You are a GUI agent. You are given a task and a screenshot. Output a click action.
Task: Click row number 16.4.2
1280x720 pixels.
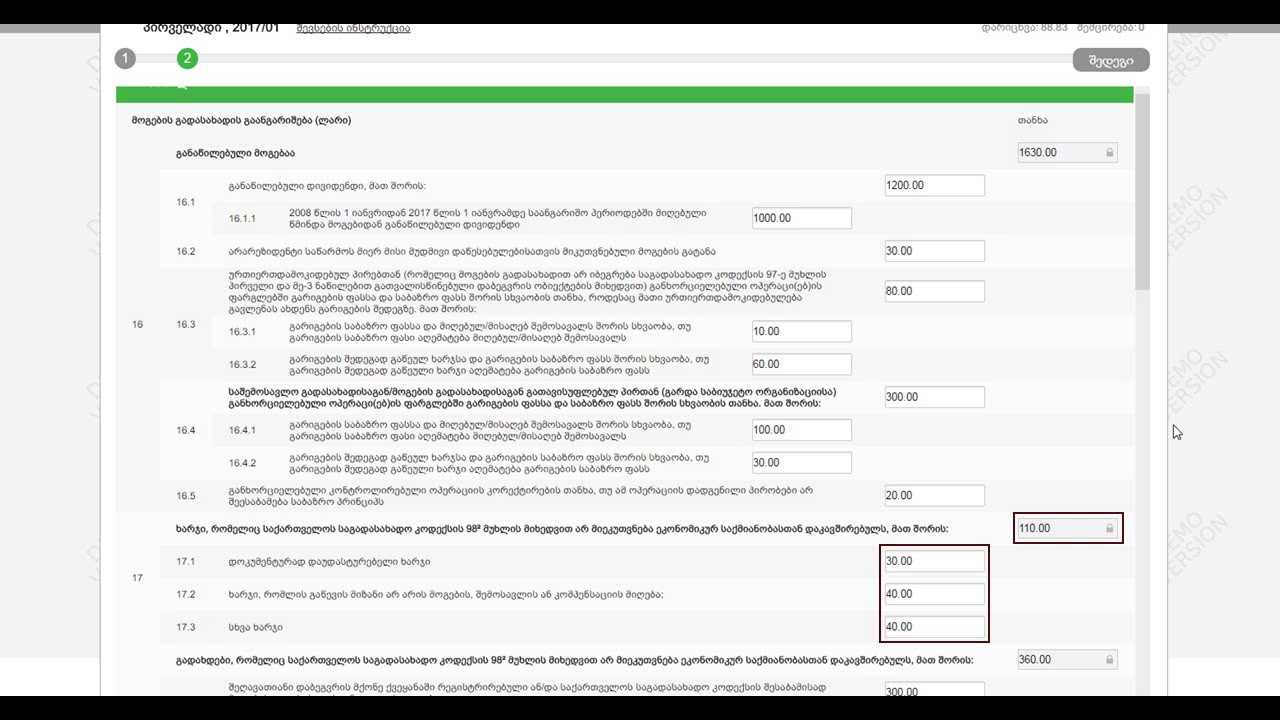pyautogui.click(x=242, y=464)
